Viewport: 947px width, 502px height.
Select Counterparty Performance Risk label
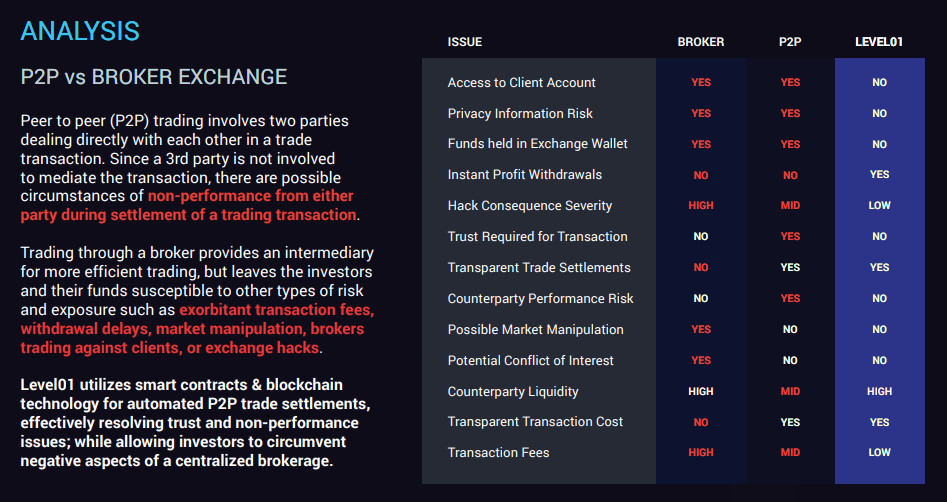pos(541,298)
